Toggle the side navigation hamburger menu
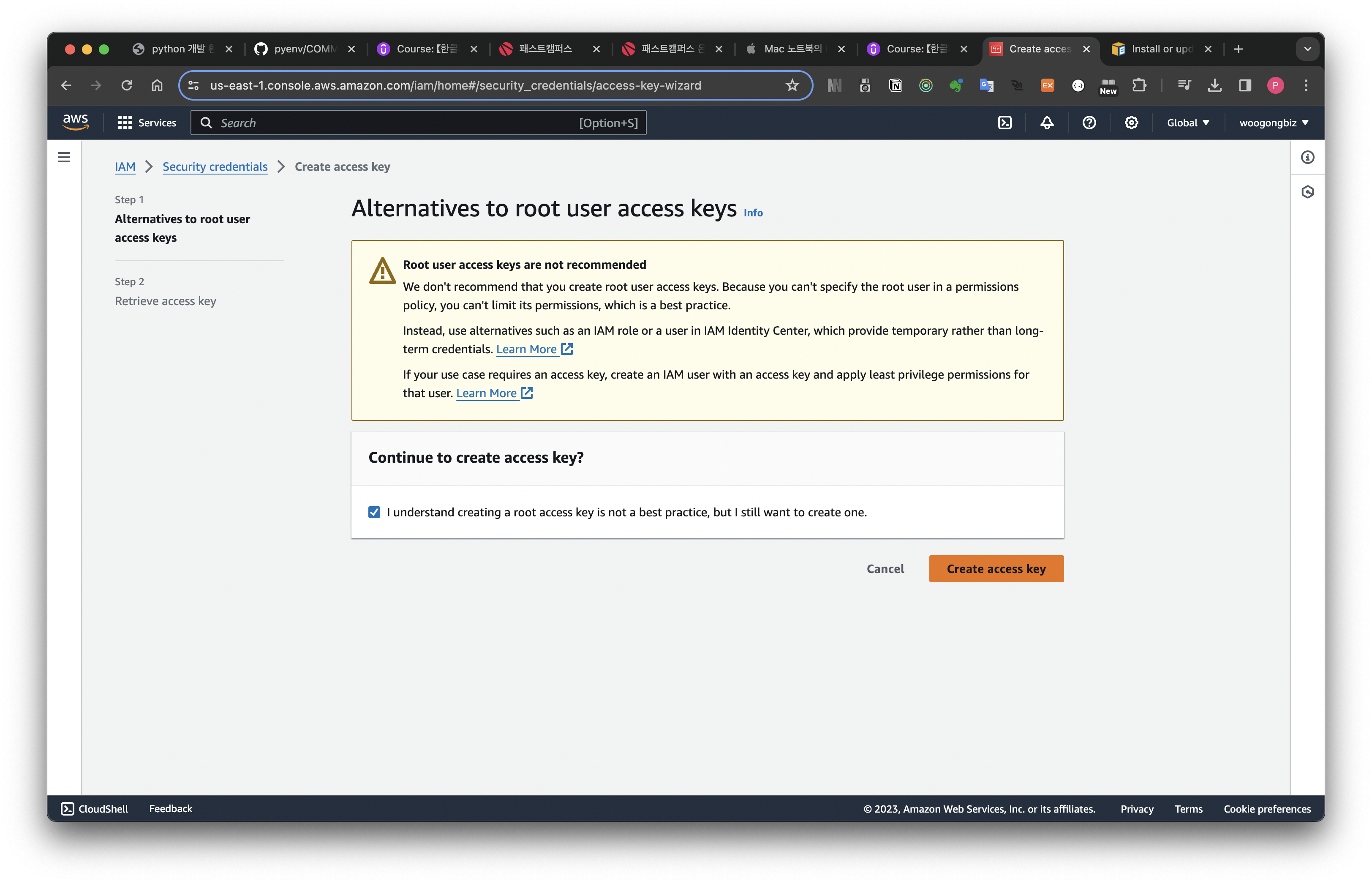This screenshot has height=884, width=1372. tap(64, 157)
